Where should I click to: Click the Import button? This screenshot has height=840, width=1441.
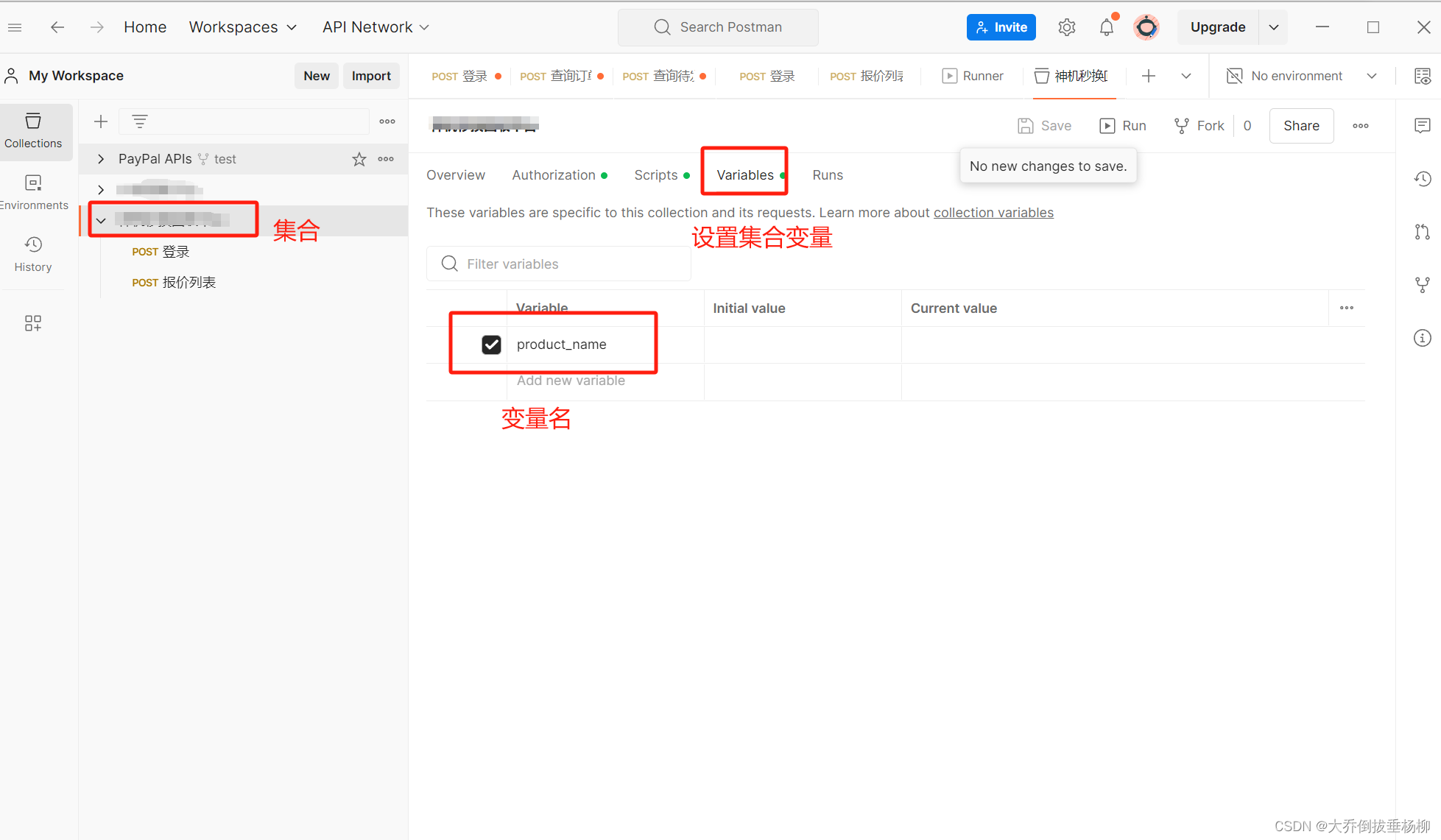point(371,76)
